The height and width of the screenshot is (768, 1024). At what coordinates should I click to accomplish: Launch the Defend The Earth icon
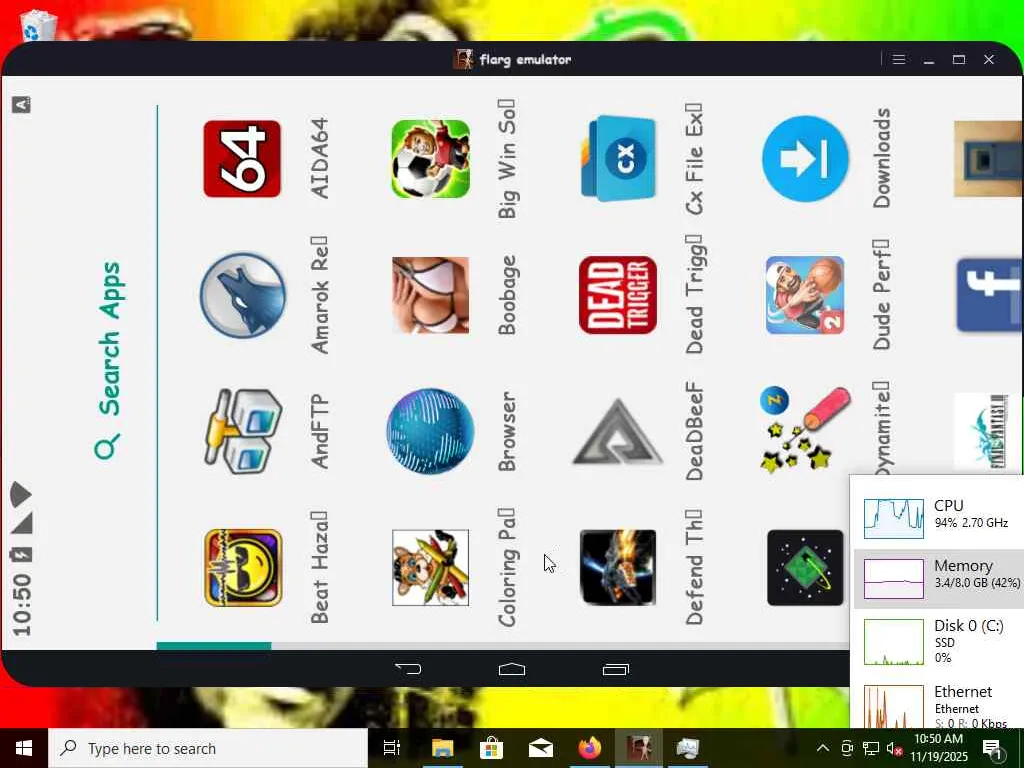pos(618,568)
